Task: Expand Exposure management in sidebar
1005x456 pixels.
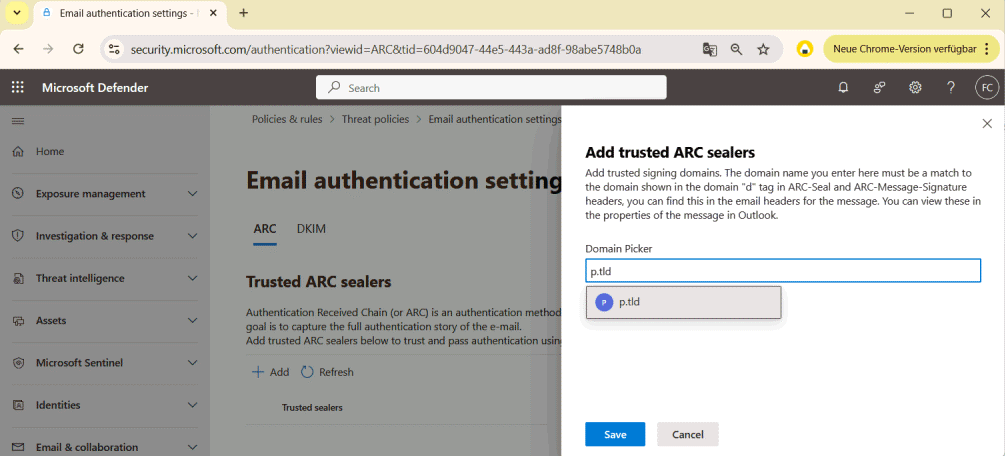Action: pos(105,194)
